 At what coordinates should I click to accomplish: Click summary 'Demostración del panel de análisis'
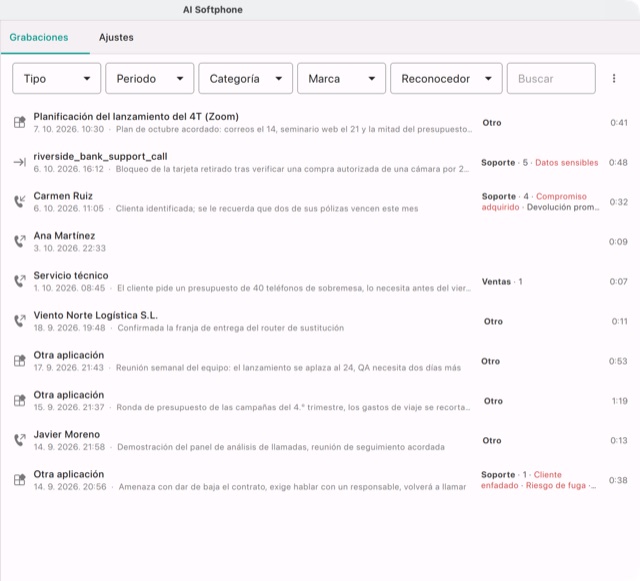click(281, 447)
